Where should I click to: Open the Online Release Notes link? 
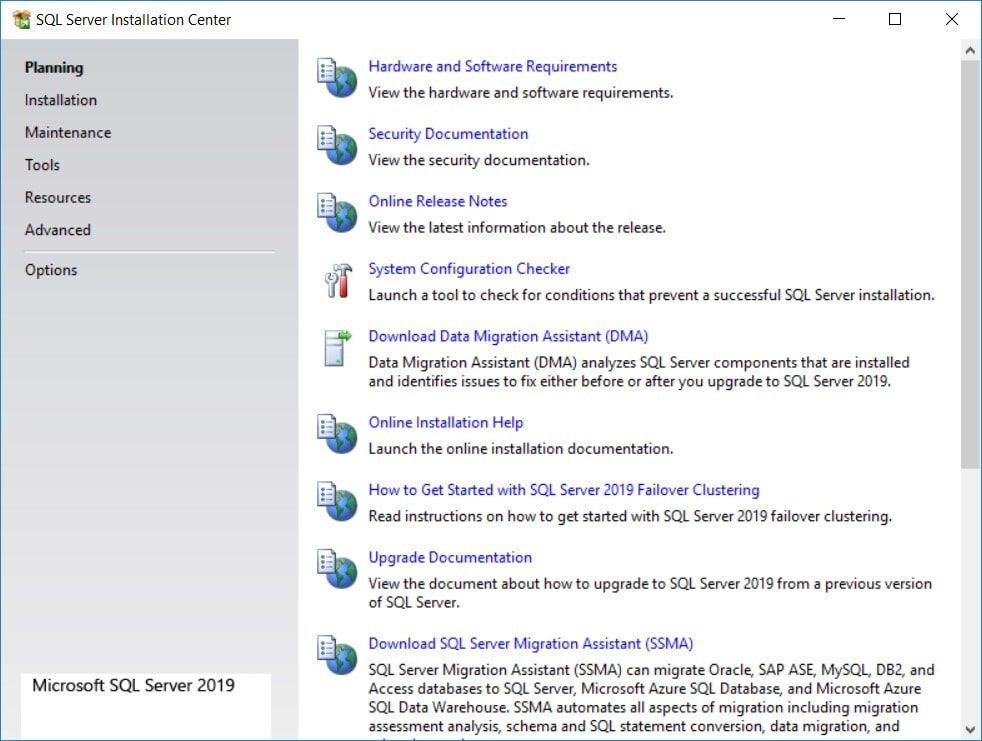tap(437, 201)
